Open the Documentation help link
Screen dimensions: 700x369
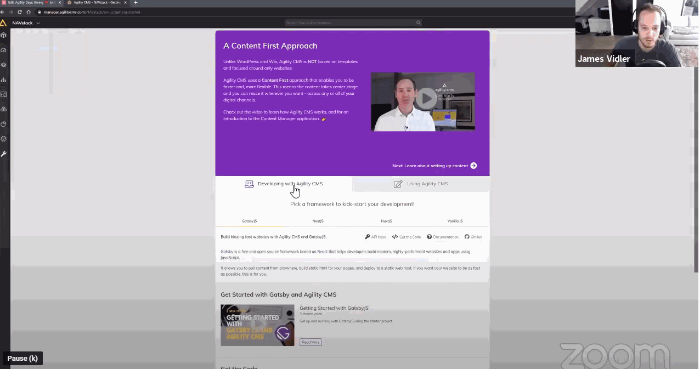point(442,237)
